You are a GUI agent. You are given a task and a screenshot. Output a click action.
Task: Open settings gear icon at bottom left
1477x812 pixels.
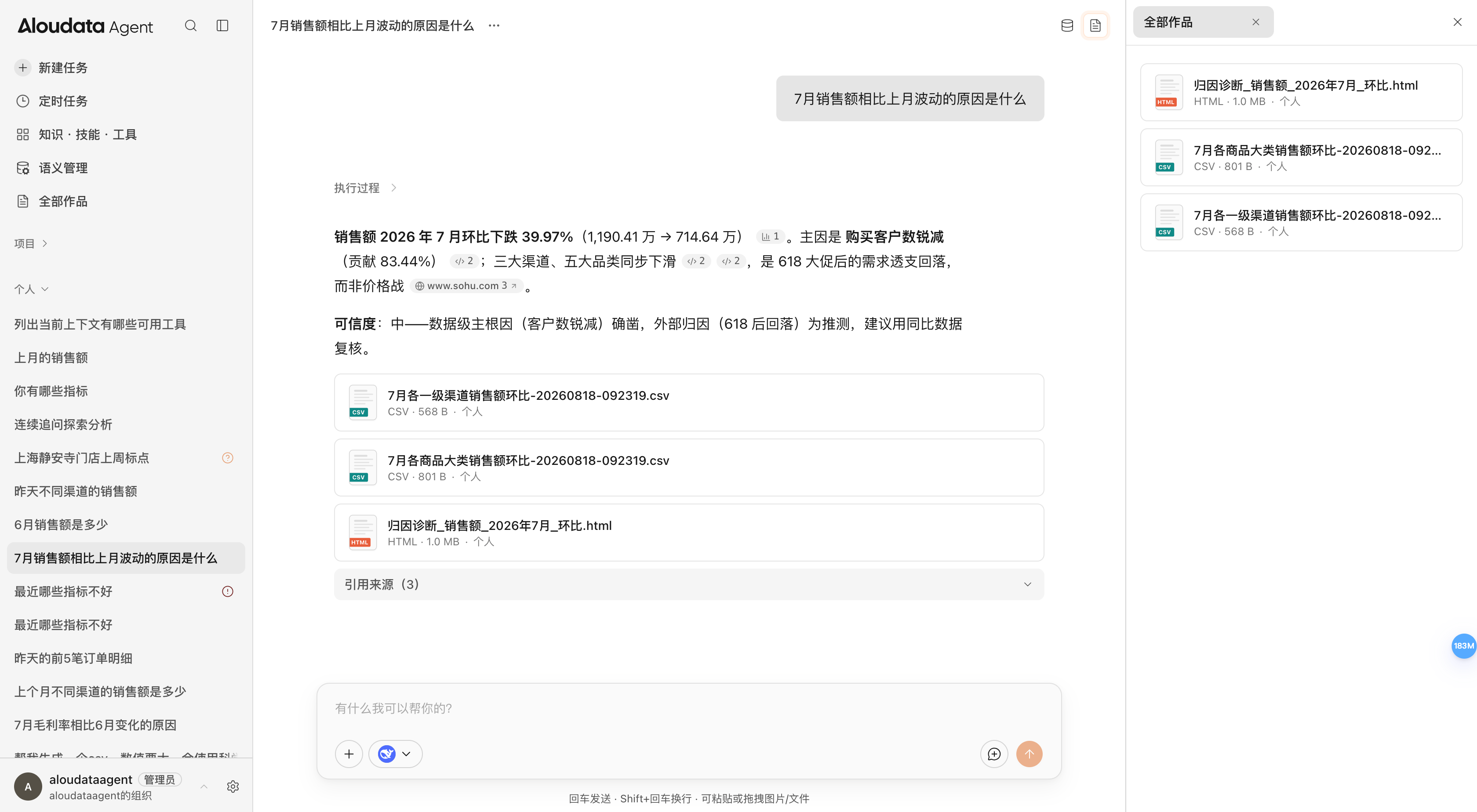click(233, 787)
